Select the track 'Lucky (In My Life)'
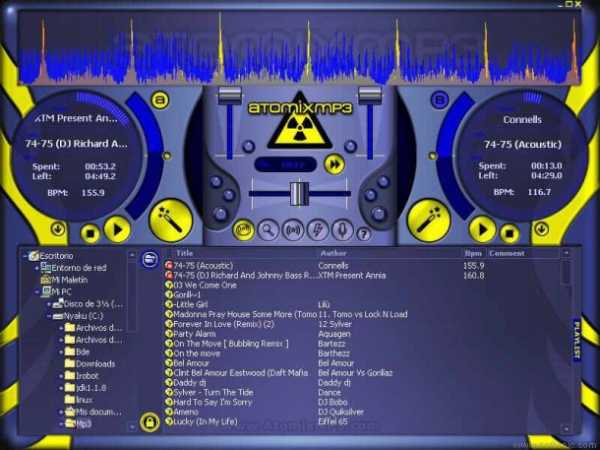 tap(205, 422)
